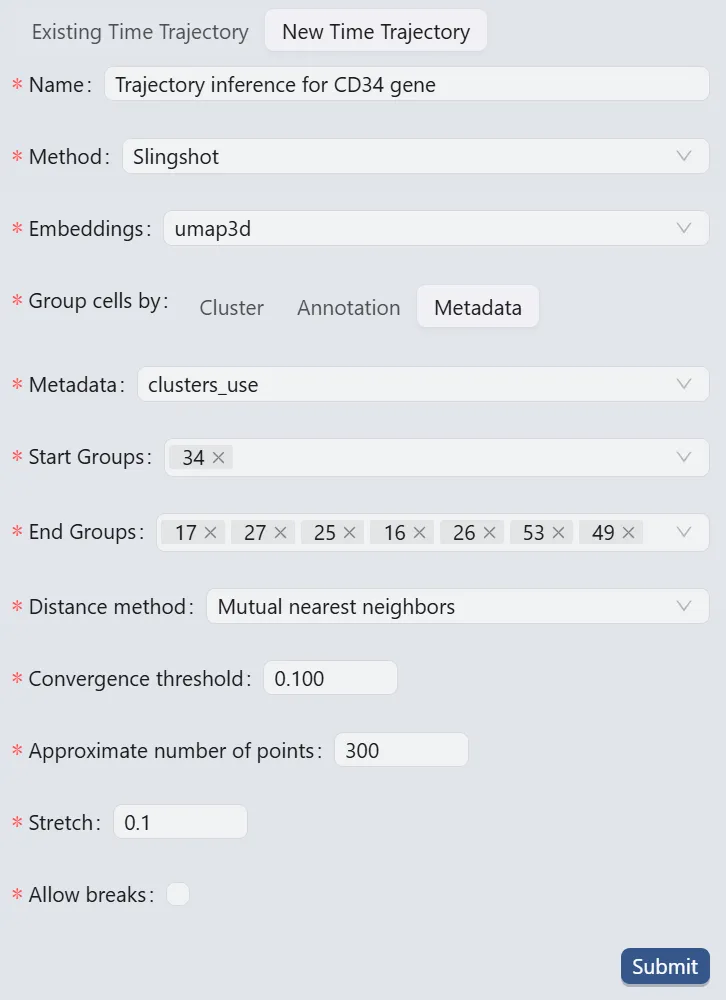The height and width of the screenshot is (1000, 726).
Task: Enable the Allow breaks checkbox
Action: [x=178, y=894]
